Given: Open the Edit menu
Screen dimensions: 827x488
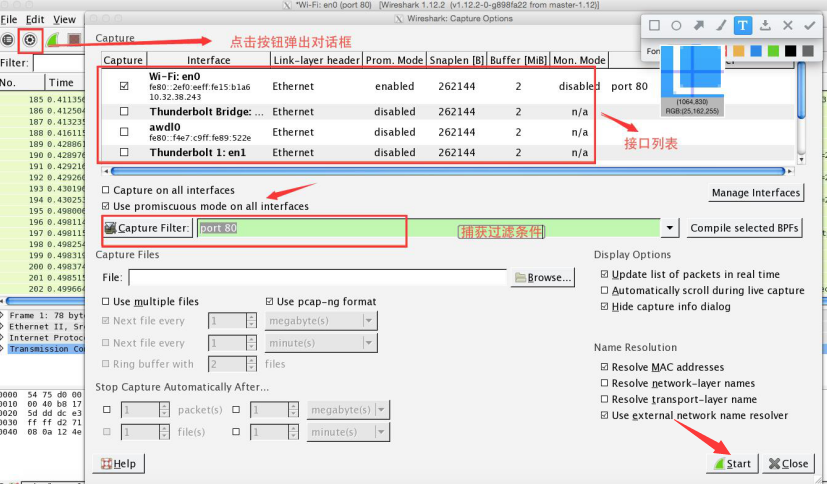Looking at the screenshot, I should click(x=35, y=20).
